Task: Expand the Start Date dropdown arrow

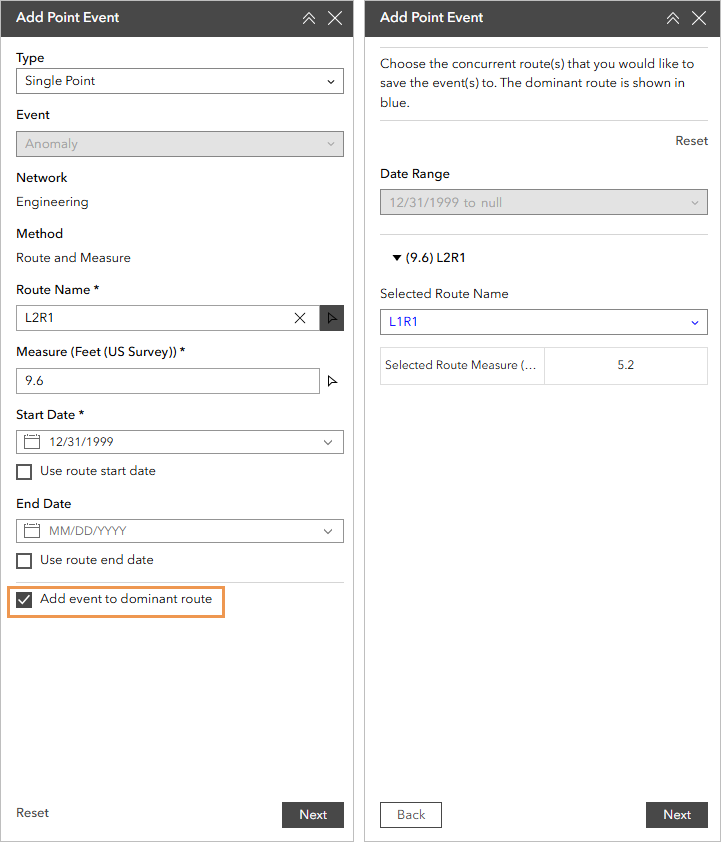Action: coord(328,442)
